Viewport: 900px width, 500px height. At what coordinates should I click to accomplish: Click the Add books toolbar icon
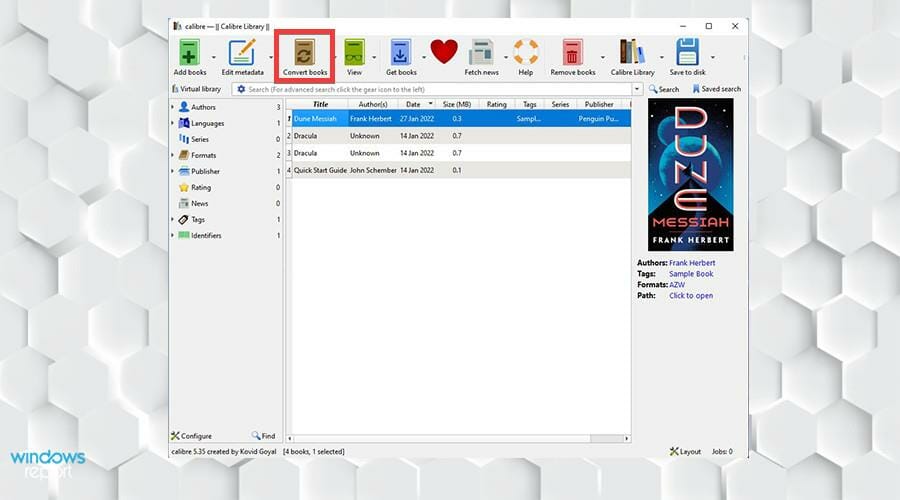point(189,52)
